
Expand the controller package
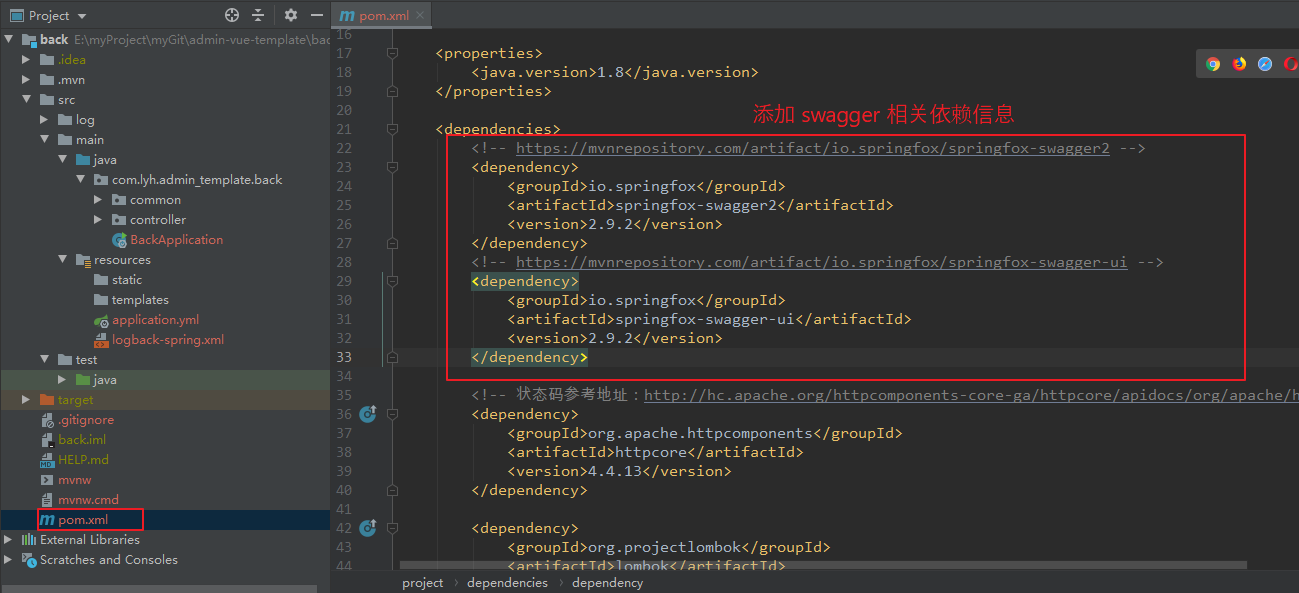tap(98, 220)
